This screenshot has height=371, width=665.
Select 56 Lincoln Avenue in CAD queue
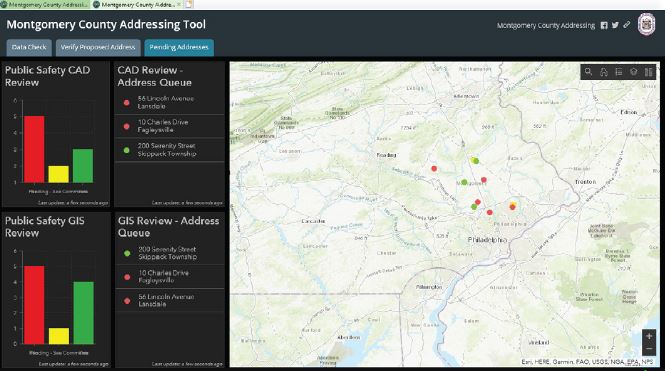[170, 103]
